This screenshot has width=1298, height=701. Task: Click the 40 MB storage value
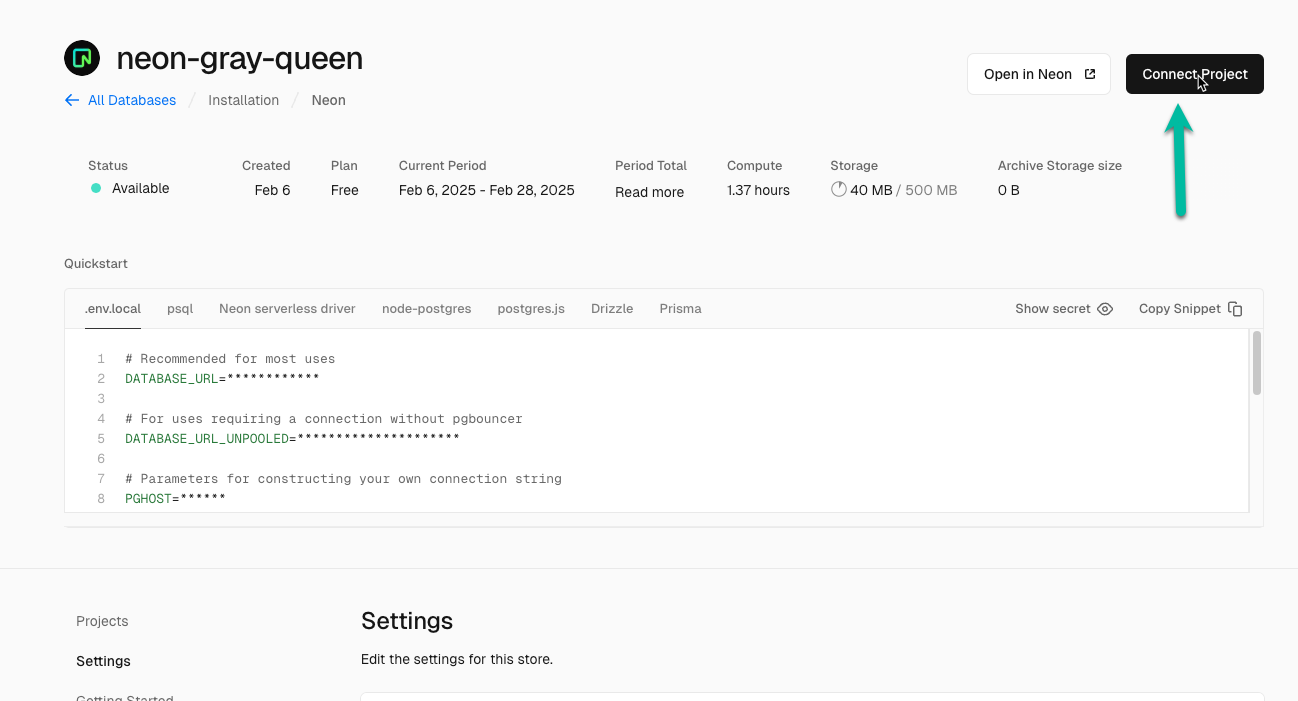click(x=871, y=190)
